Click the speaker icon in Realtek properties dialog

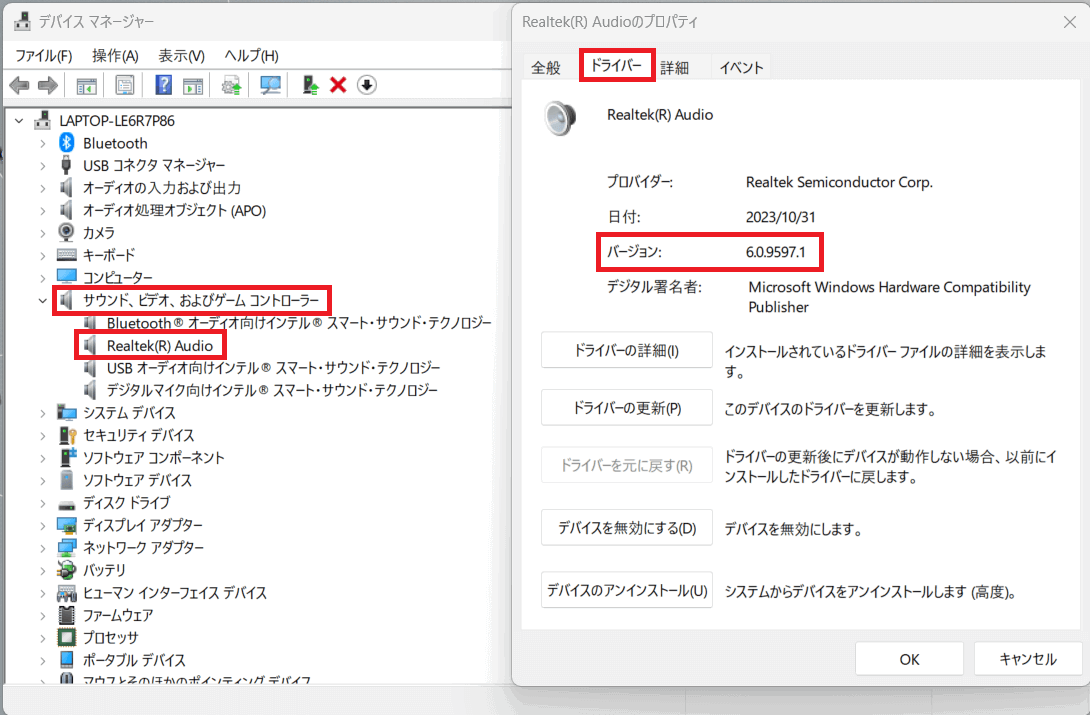[x=560, y=117]
